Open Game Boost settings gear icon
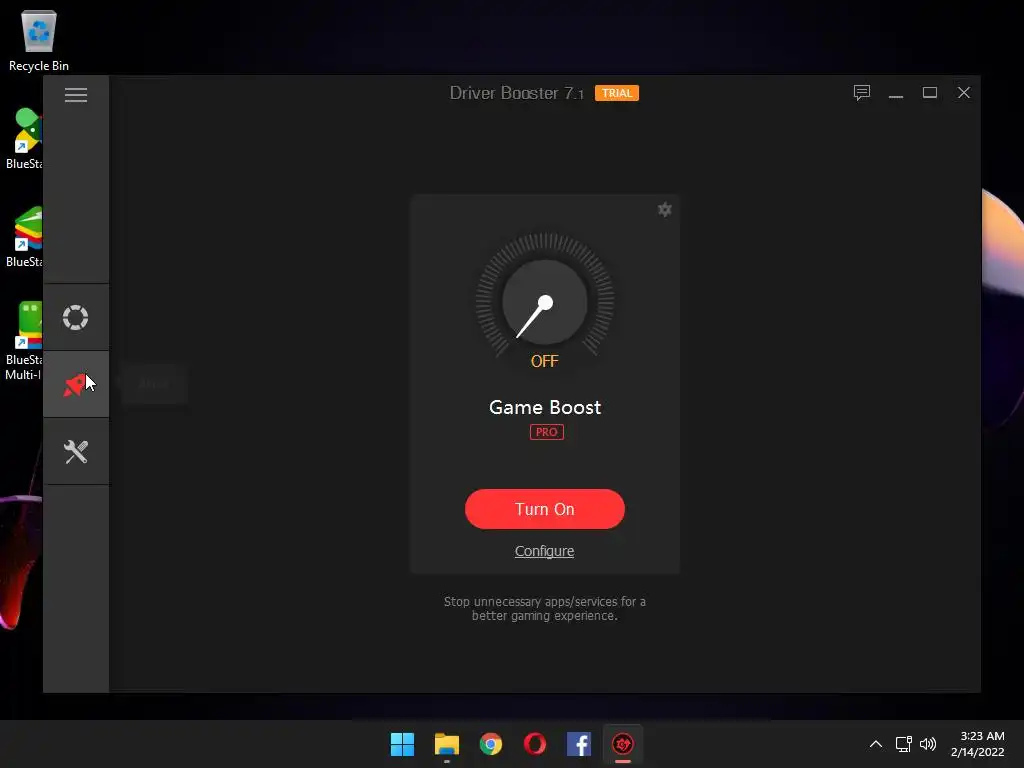Viewport: 1024px width, 768px height. coord(664,210)
